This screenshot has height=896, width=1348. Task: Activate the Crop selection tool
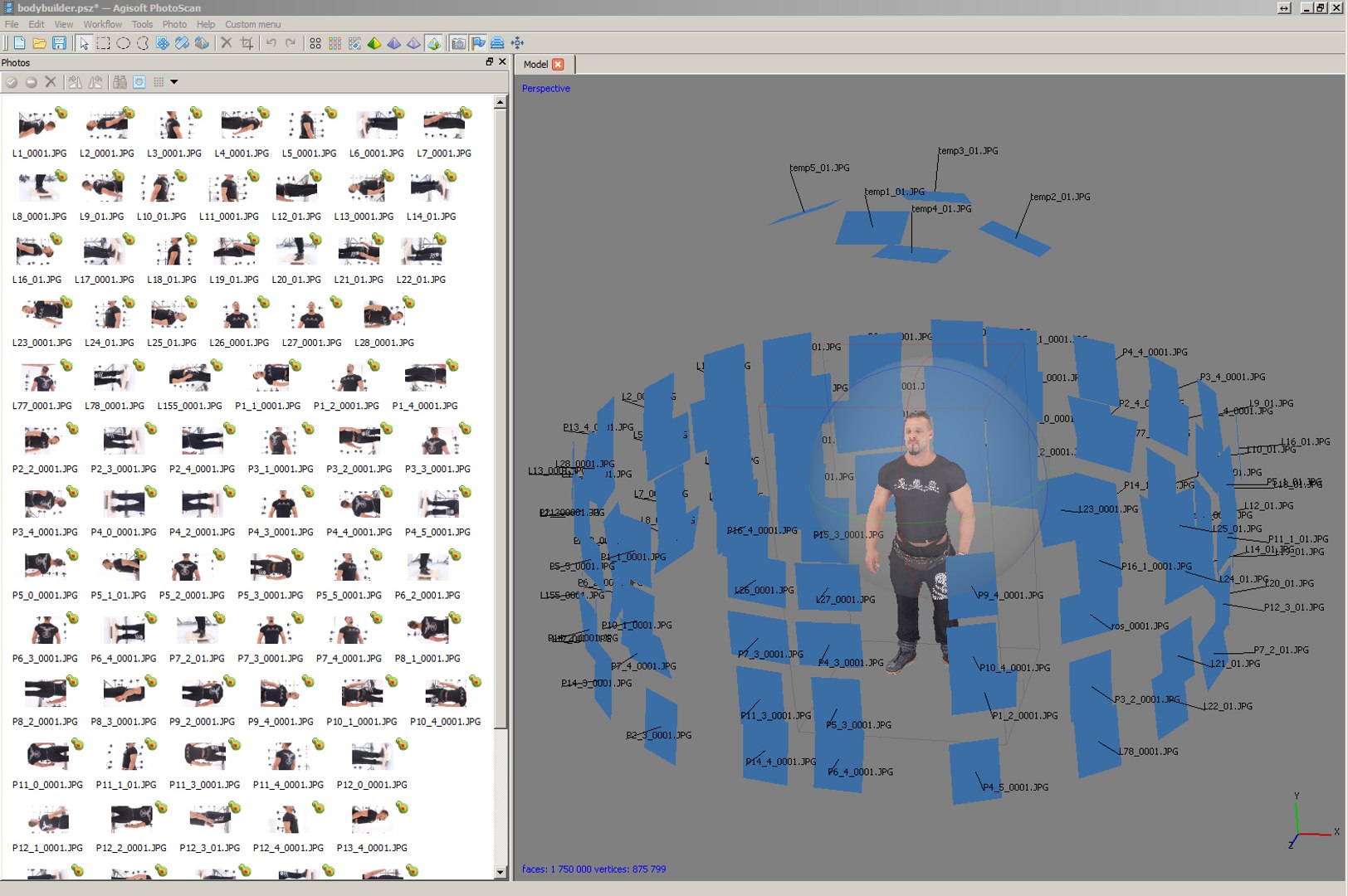pos(247,43)
